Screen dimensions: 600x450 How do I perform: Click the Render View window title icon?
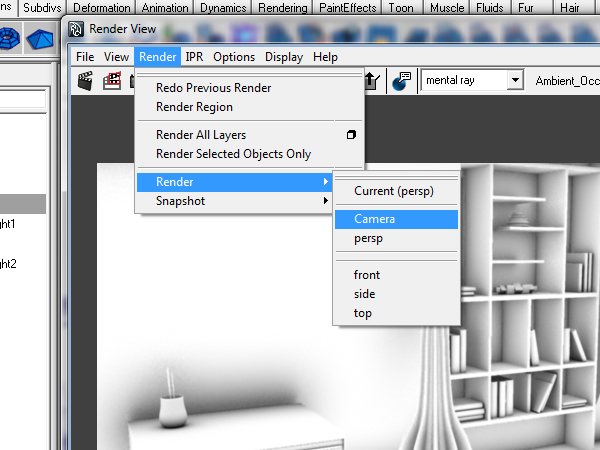coord(76,29)
